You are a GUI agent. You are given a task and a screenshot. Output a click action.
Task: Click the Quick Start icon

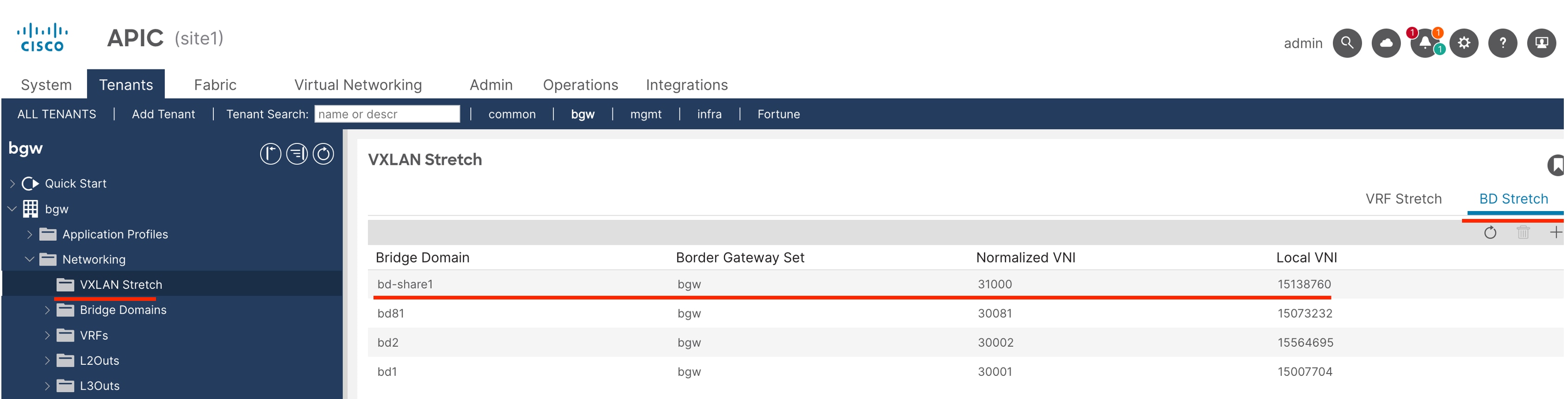31,183
